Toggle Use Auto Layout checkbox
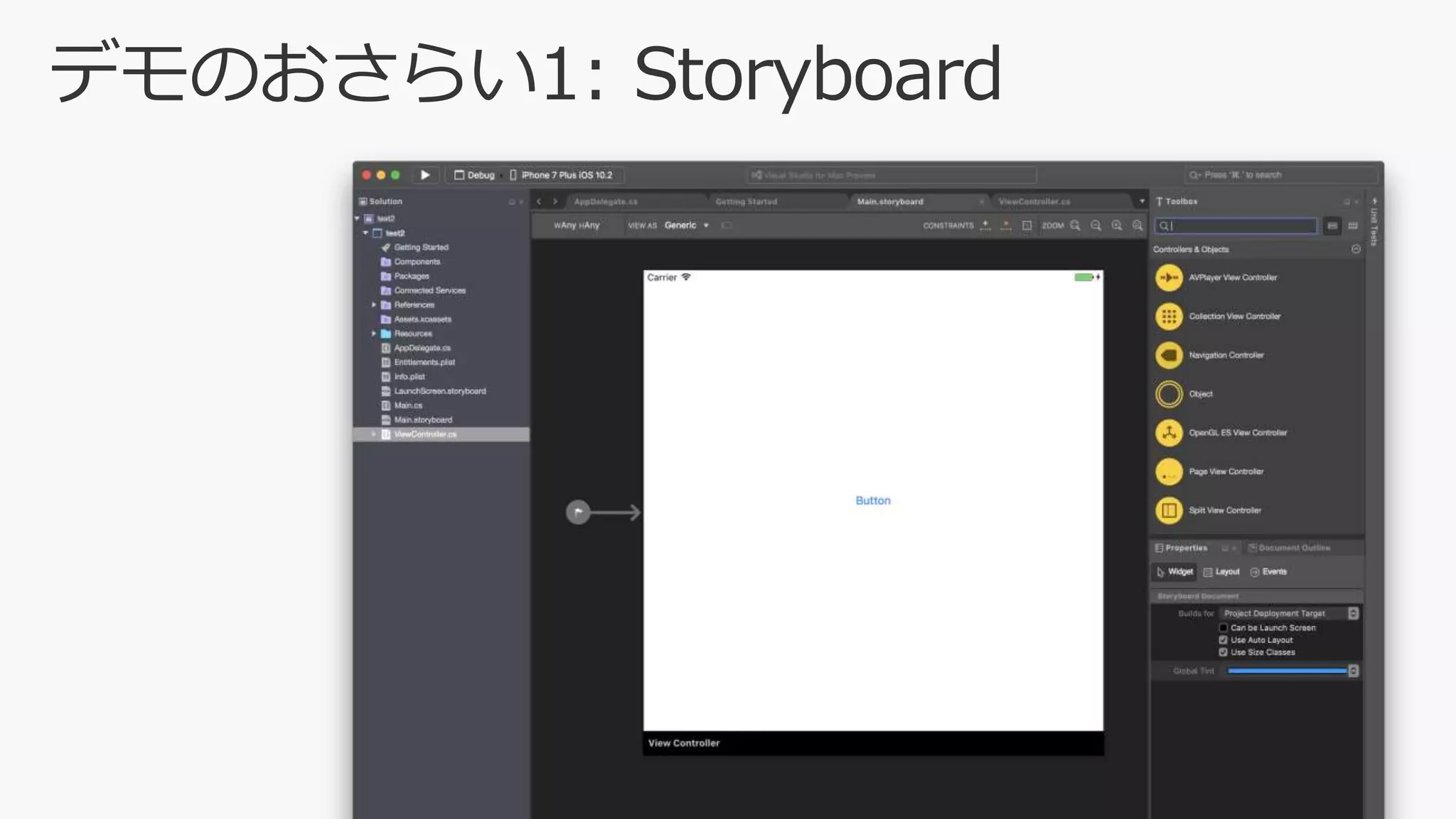Viewport: 1456px width, 819px height. click(1224, 640)
